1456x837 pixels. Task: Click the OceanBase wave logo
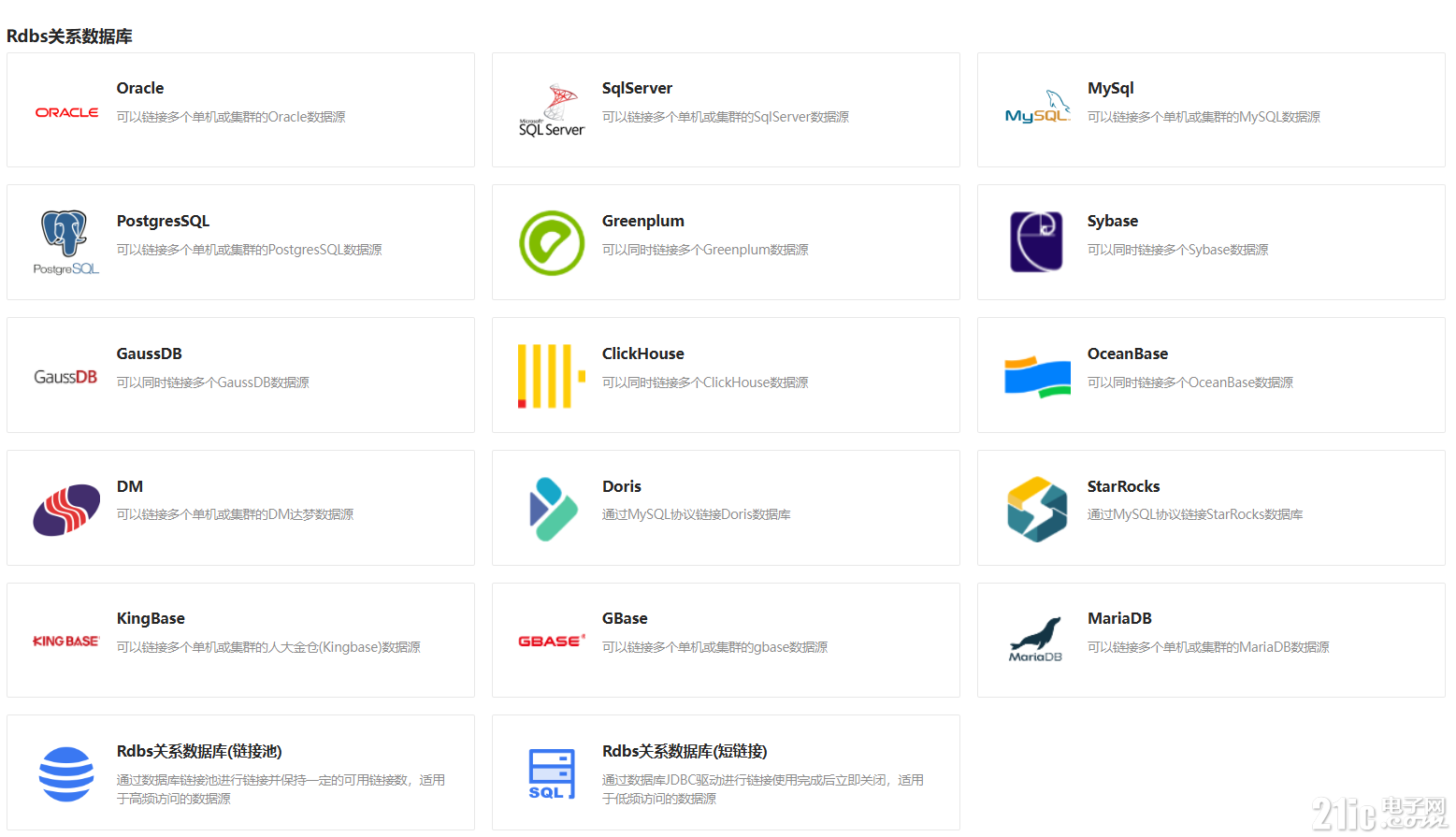[x=1037, y=377]
